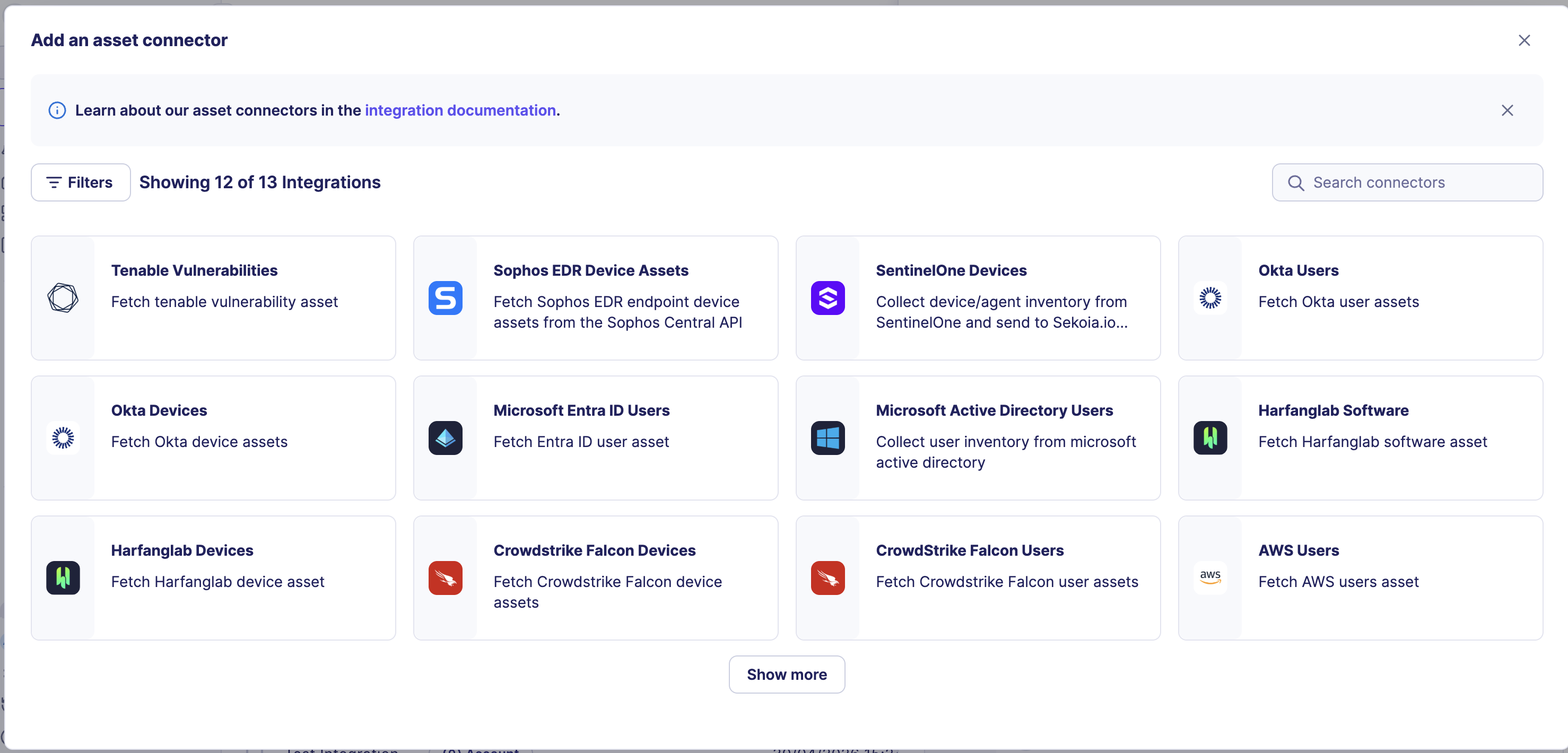Click SentinelOne 'Collect device/agent inventory' description
1568x753 pixels.
point(1001,312)
